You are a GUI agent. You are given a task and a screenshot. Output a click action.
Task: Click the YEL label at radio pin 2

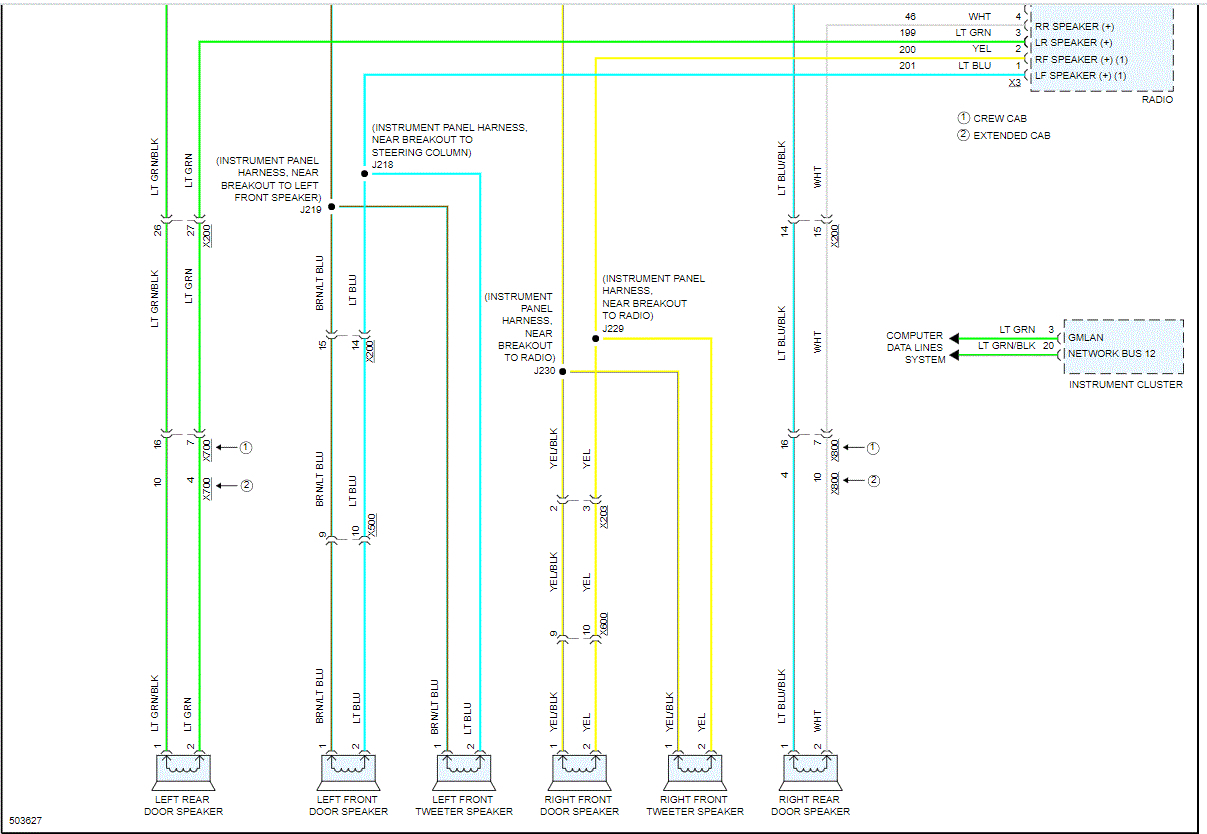[982, 49]
